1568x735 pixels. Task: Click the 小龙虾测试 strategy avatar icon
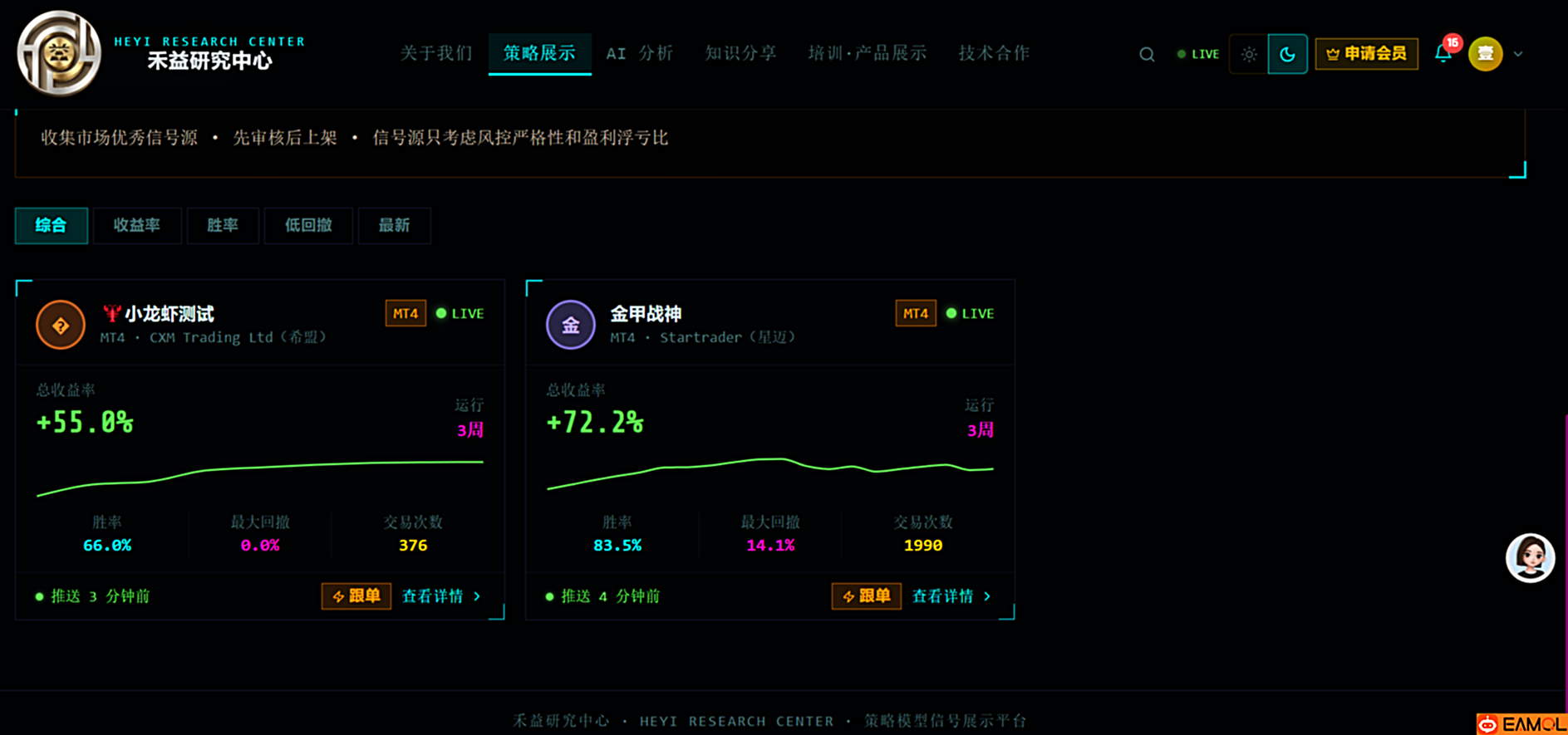click(61, 325)
